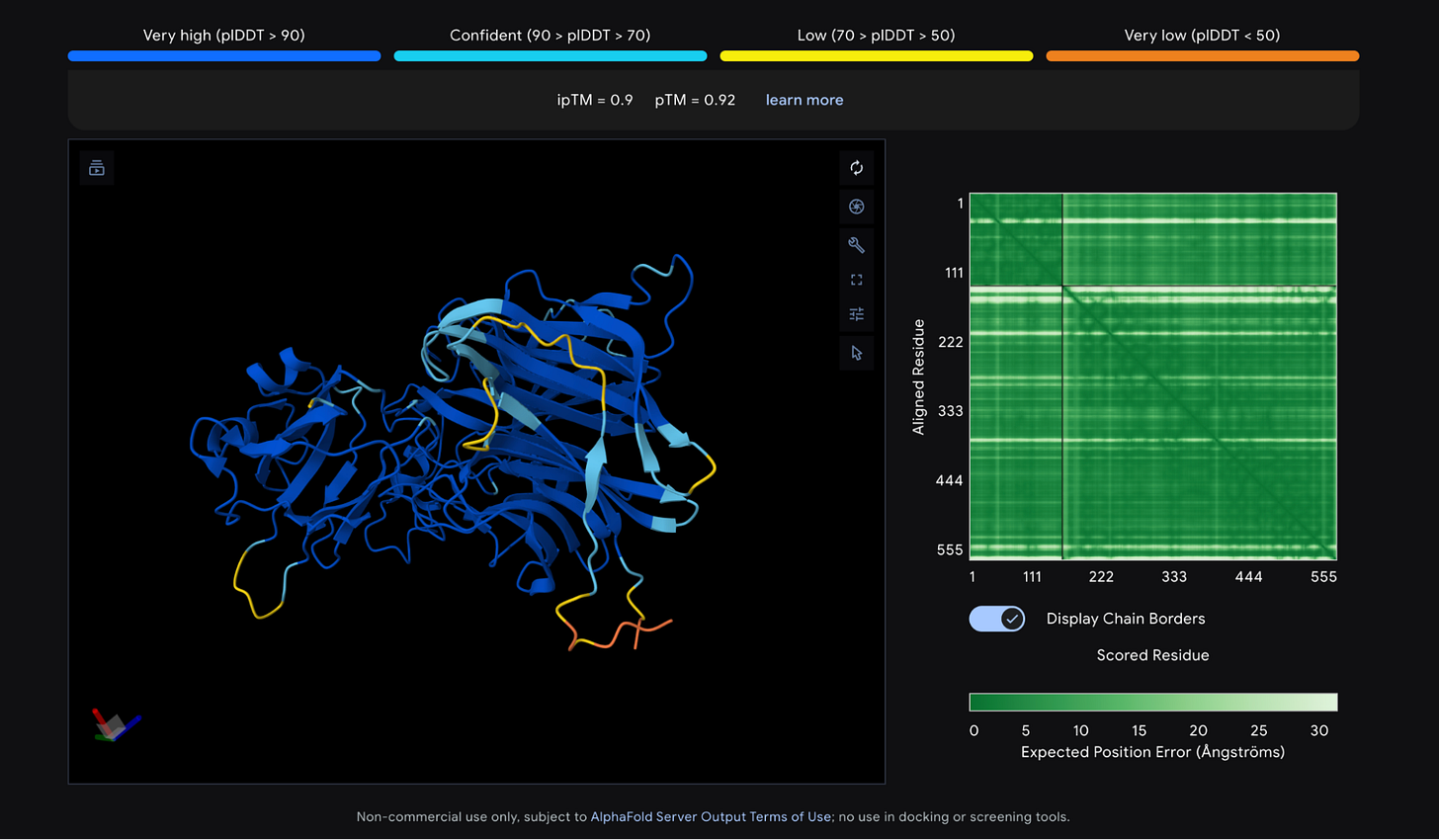Open the viewer settings sliders icon
Image resolution: width=1439 pixels, height=840 pixels.
tap(856, 314)
